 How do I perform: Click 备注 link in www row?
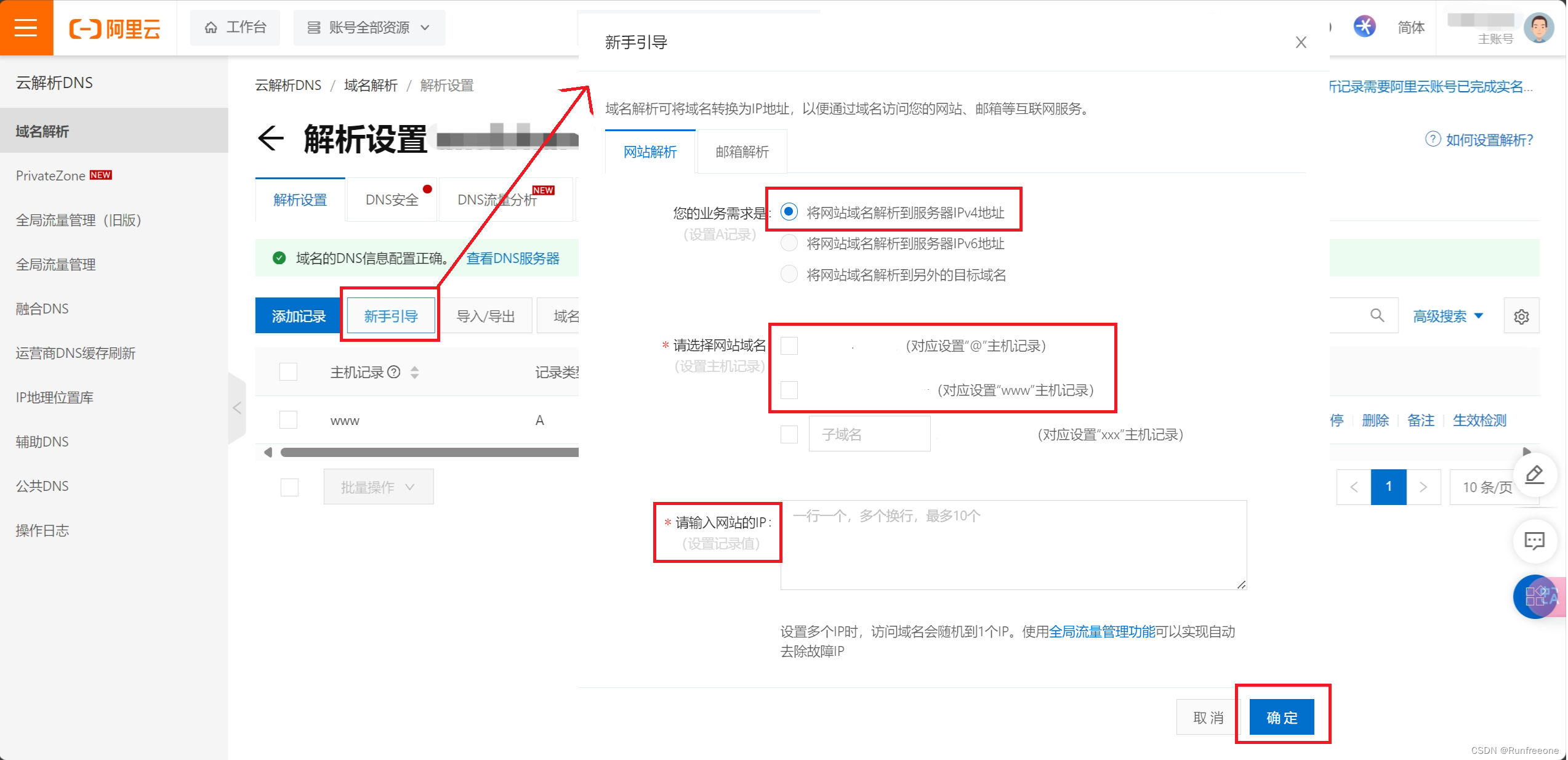(x=1421, y=420)
